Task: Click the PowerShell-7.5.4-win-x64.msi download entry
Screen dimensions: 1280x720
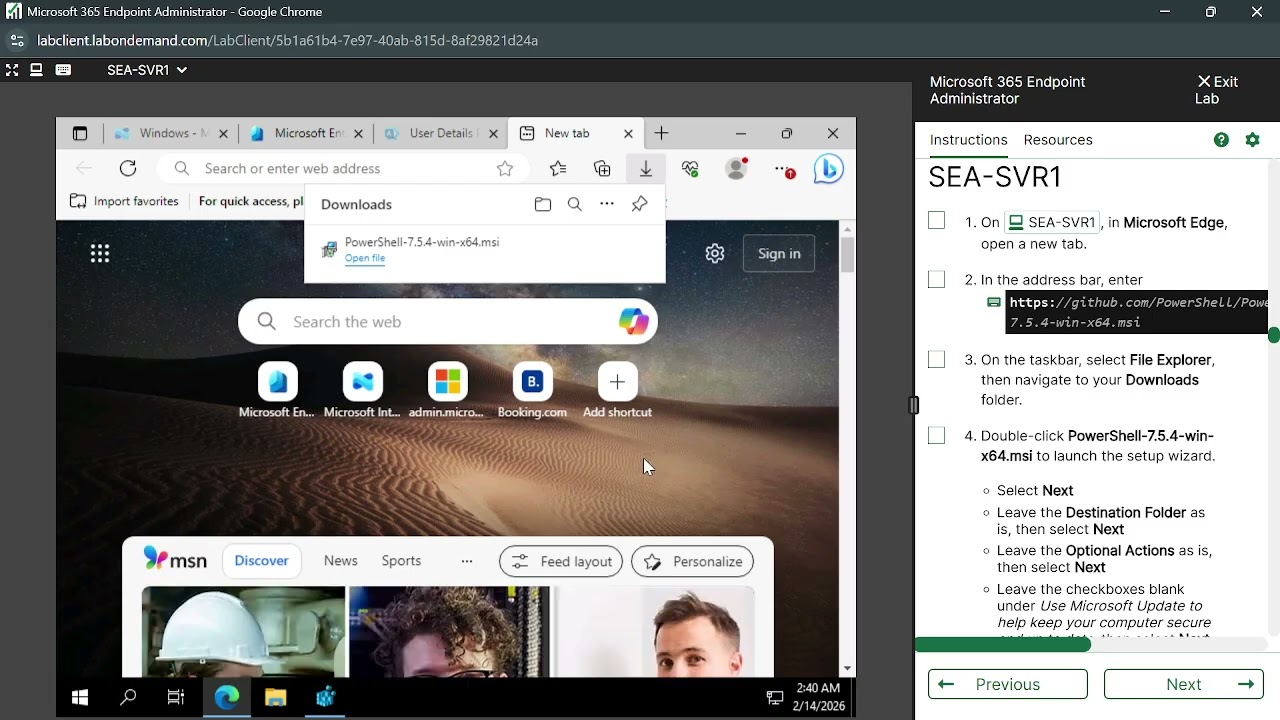Action: [485, 250]
